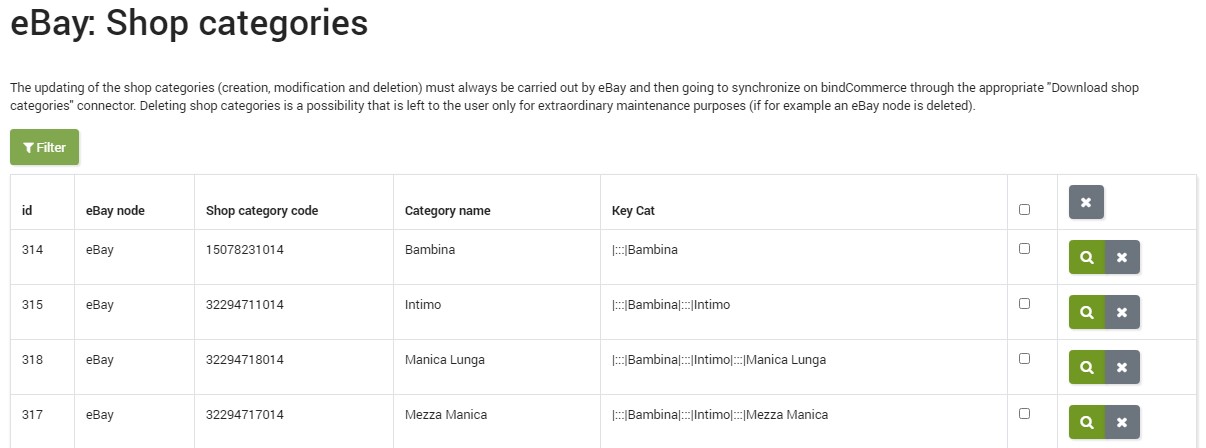1206x448 pixels.
Task: Check the box for the Bambina row
Action: (1024, 249)
